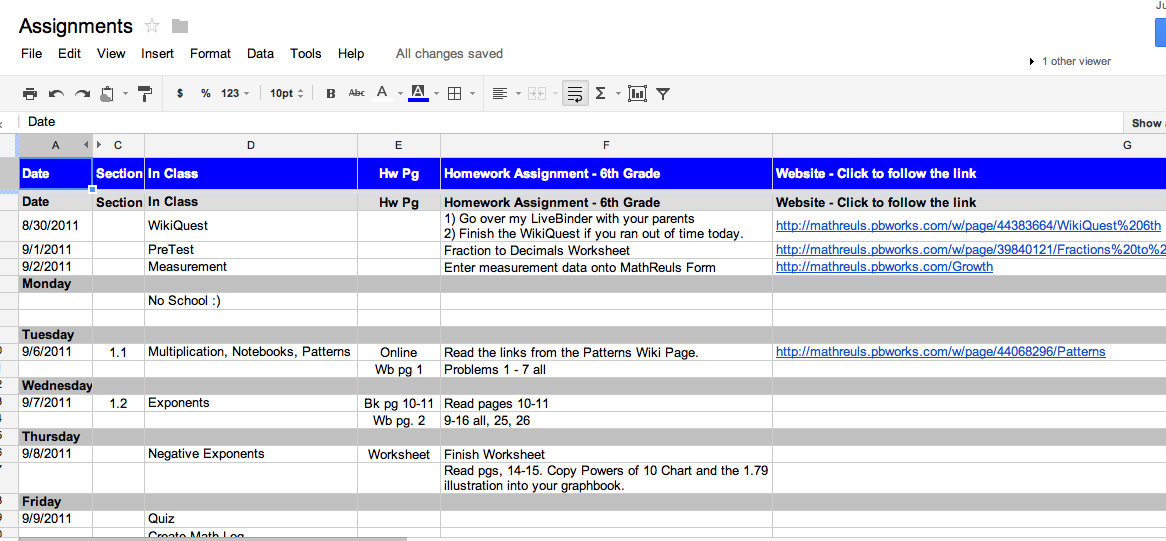
Task: Follow the mathreuls Growth link
Action: pos(884,267)
